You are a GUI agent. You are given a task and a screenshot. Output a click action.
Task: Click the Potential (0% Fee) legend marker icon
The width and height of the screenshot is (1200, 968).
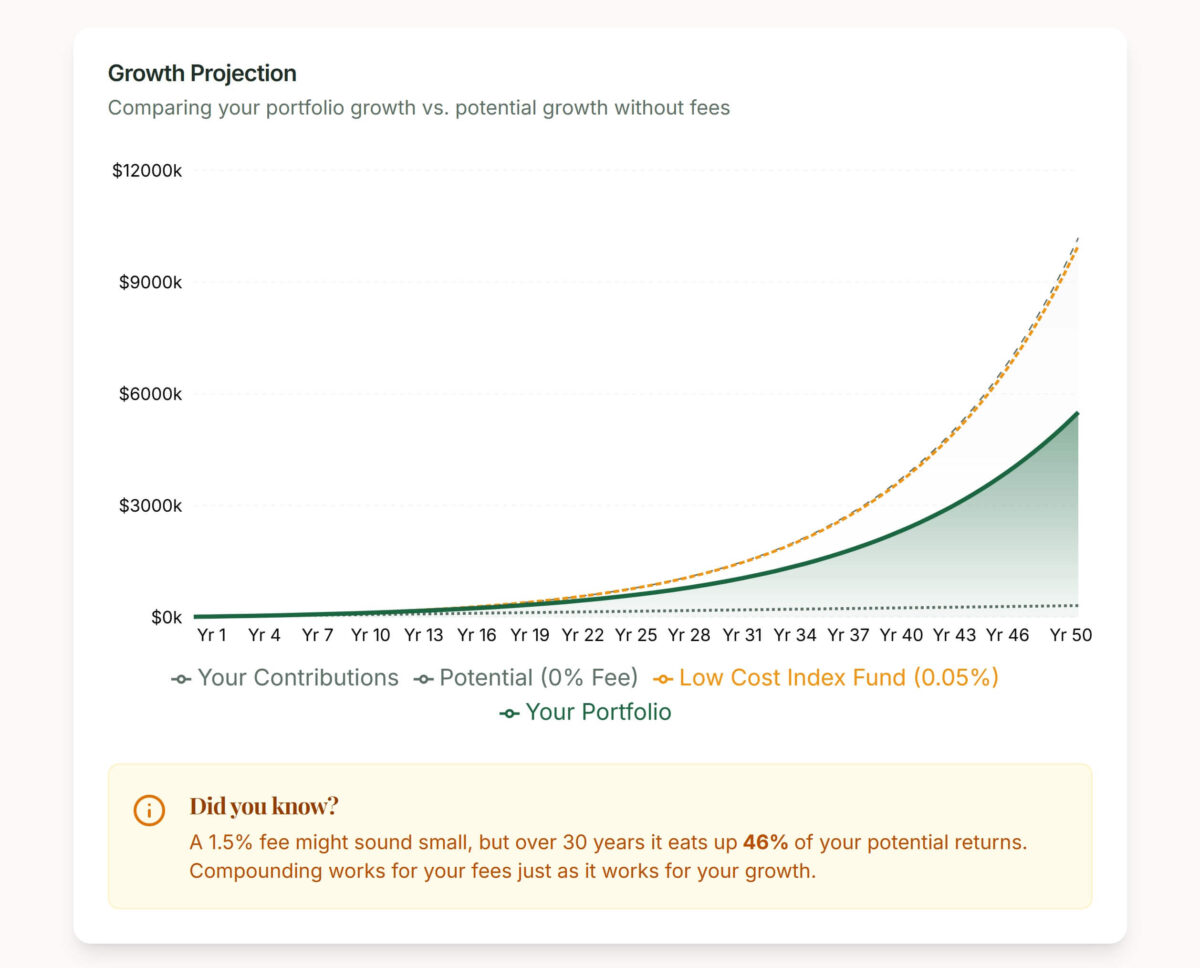coord(424,679)
